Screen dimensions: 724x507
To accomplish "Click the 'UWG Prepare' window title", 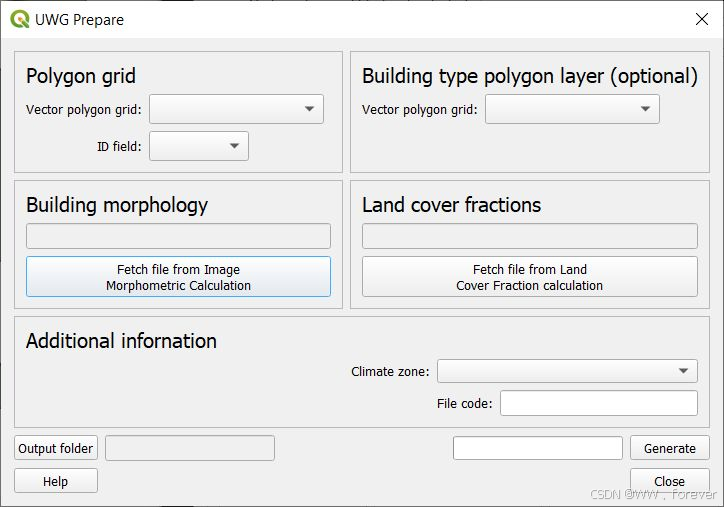I will tap(79, 20).
